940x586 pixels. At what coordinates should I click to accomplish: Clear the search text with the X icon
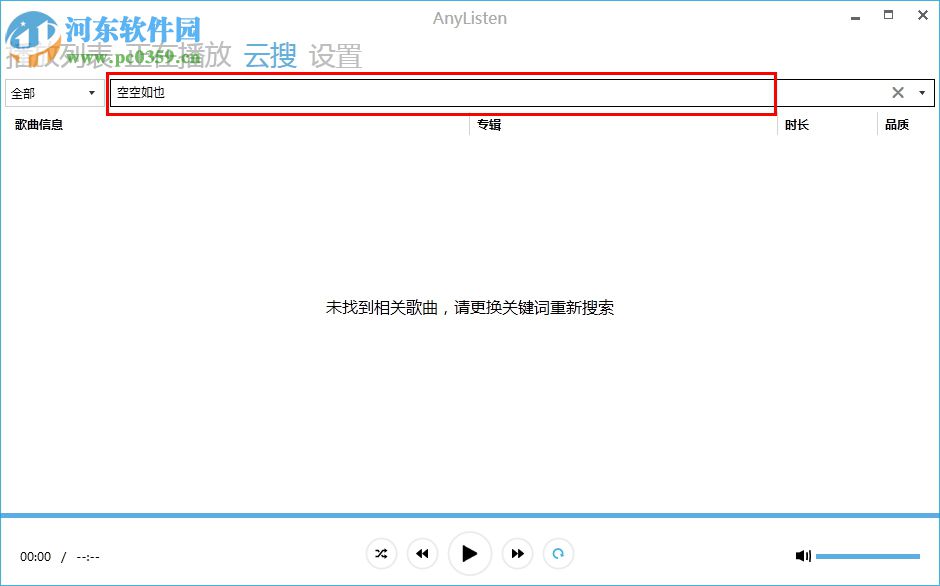pyautogui.click(x=898, y=92)
